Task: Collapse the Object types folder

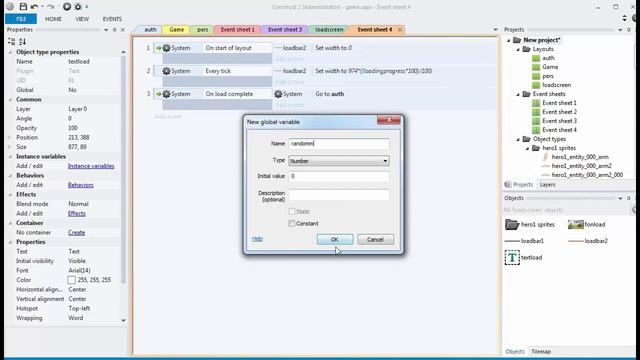Action: click(x=518, y=139)
